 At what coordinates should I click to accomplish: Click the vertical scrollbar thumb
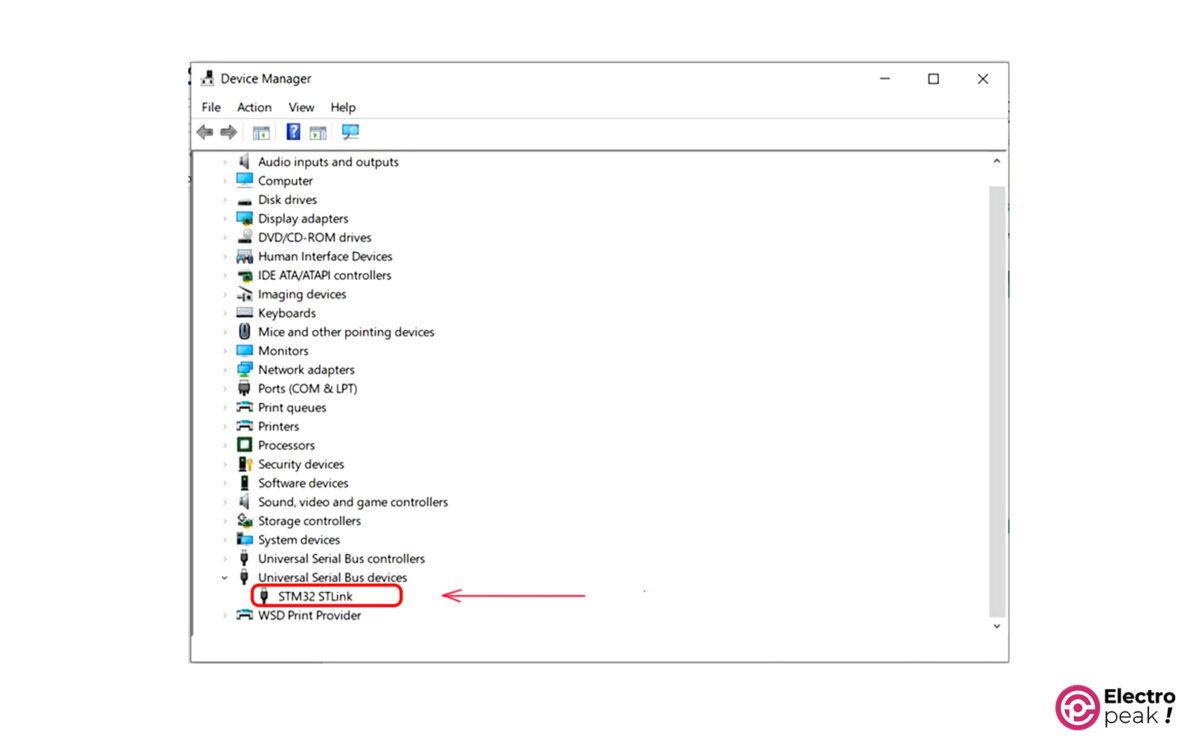[997, 400]
